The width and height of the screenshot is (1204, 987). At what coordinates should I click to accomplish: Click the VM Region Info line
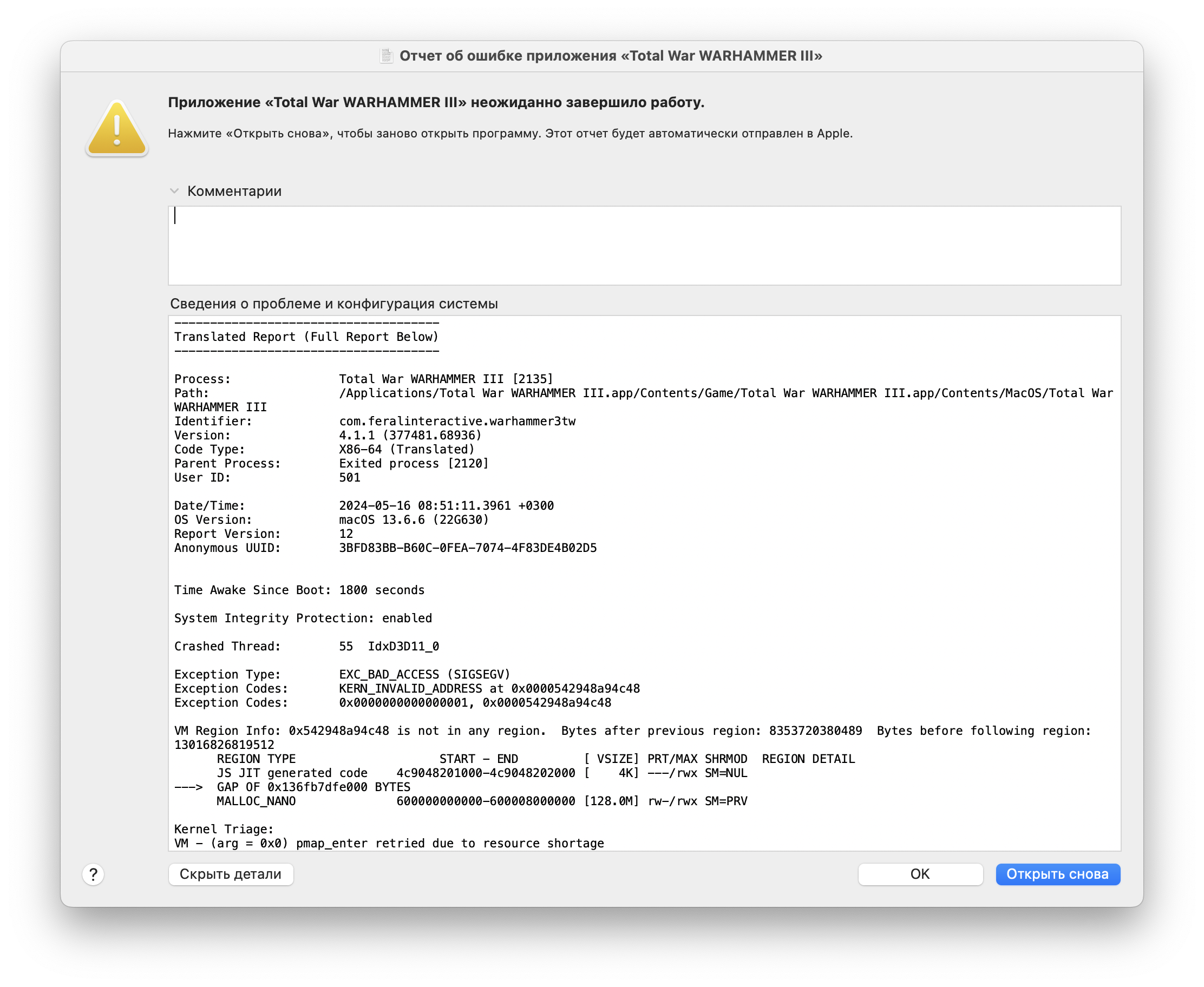pos(632,738)
